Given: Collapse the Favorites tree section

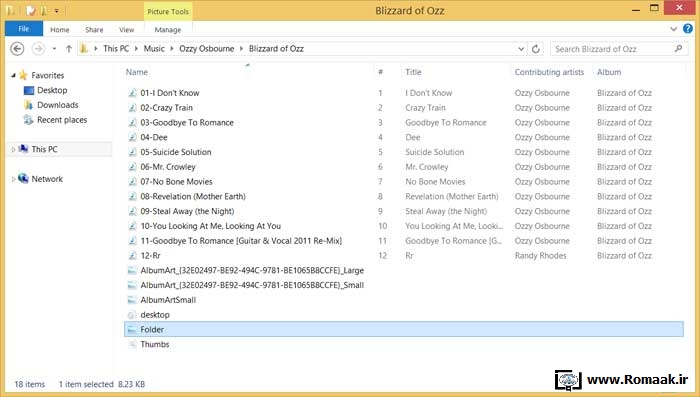Looking at the screenshot, I should tap(13, 75).
